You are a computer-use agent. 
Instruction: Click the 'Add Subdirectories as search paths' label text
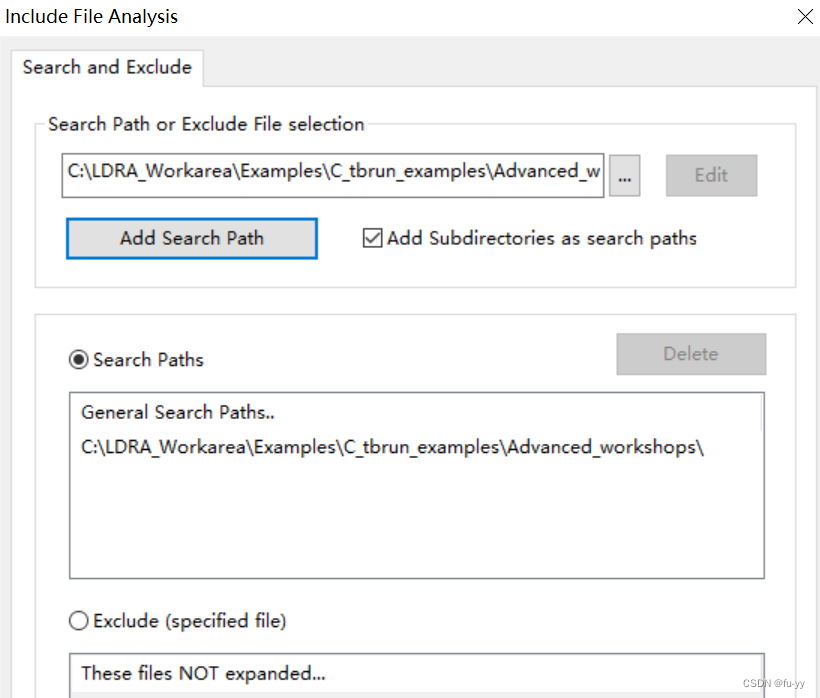click(541, 239)
